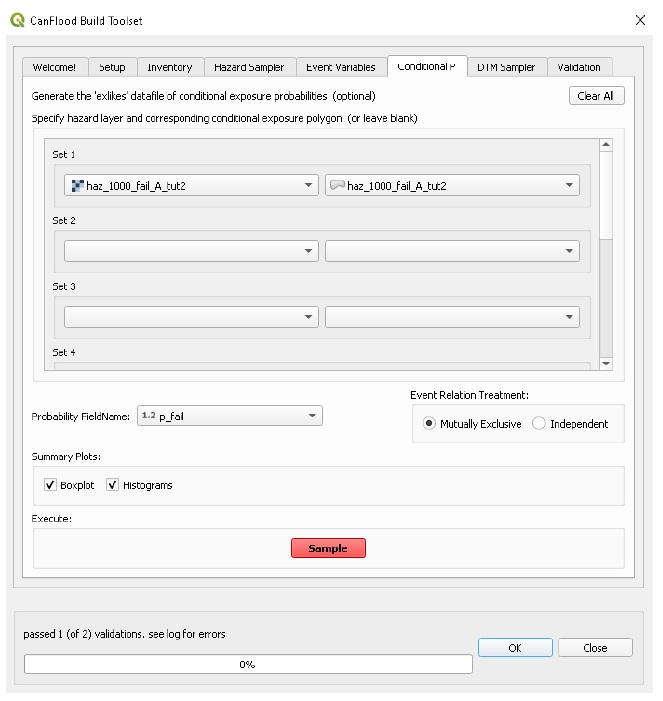The height and width of the screenshot is (701, 663).
Task: Open Set 3 exposure polygon dropdown
Action: click(x=452, y=317)
